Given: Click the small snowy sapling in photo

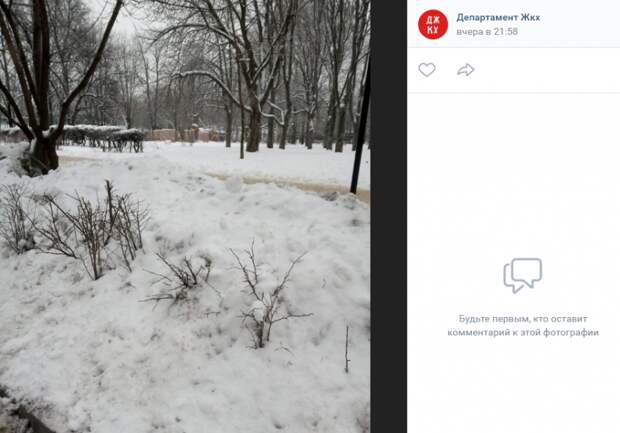Looking at the screenshot, I should point(267,297).
